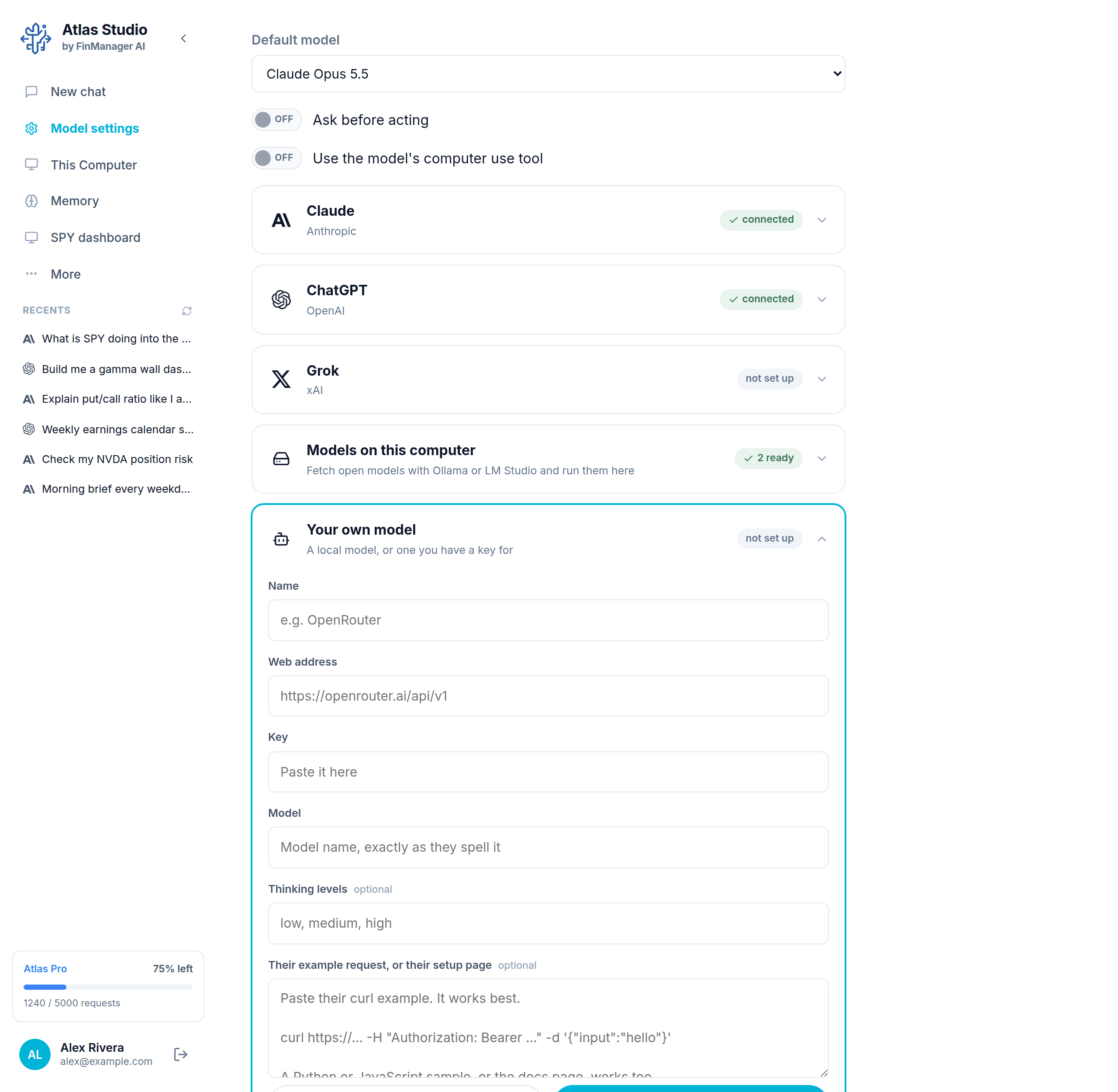Click the Web address input field
The image size is (1118, 1092).
tap(548, 696)
